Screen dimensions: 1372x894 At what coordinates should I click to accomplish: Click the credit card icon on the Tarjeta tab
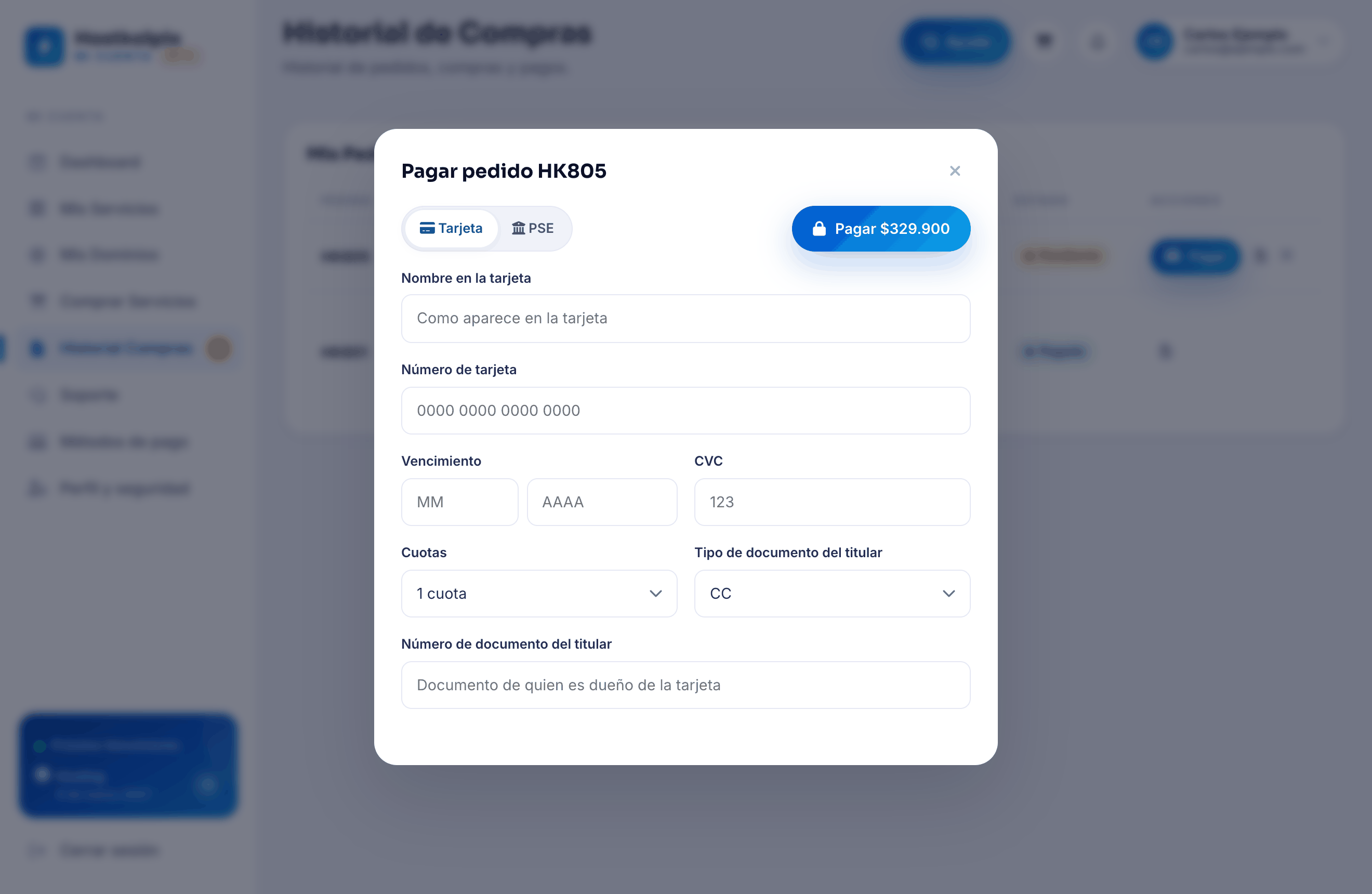coord(427,228)
